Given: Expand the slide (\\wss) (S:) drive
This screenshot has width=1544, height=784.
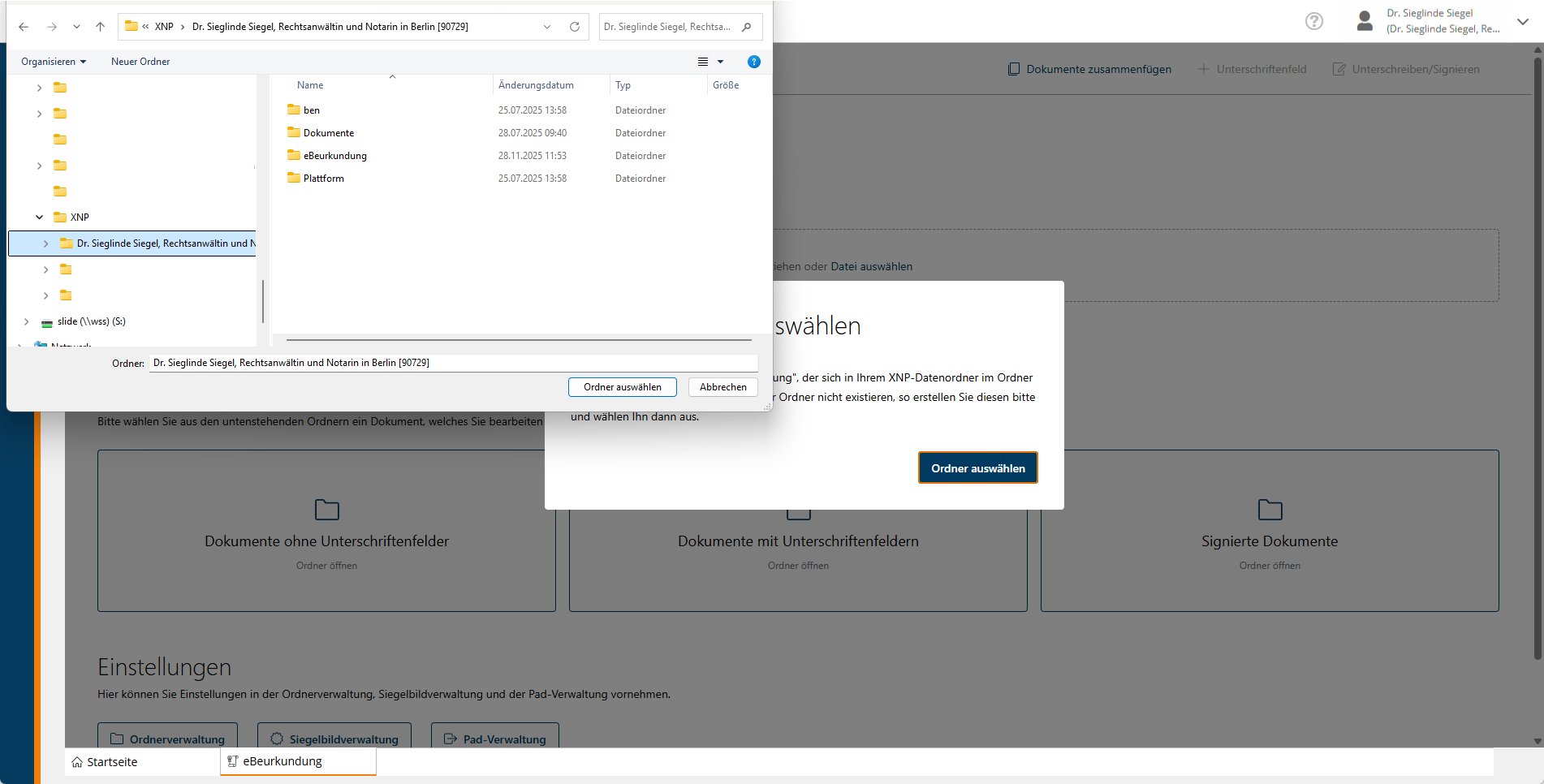Looking at the screenshot, I should click(27, 321).
